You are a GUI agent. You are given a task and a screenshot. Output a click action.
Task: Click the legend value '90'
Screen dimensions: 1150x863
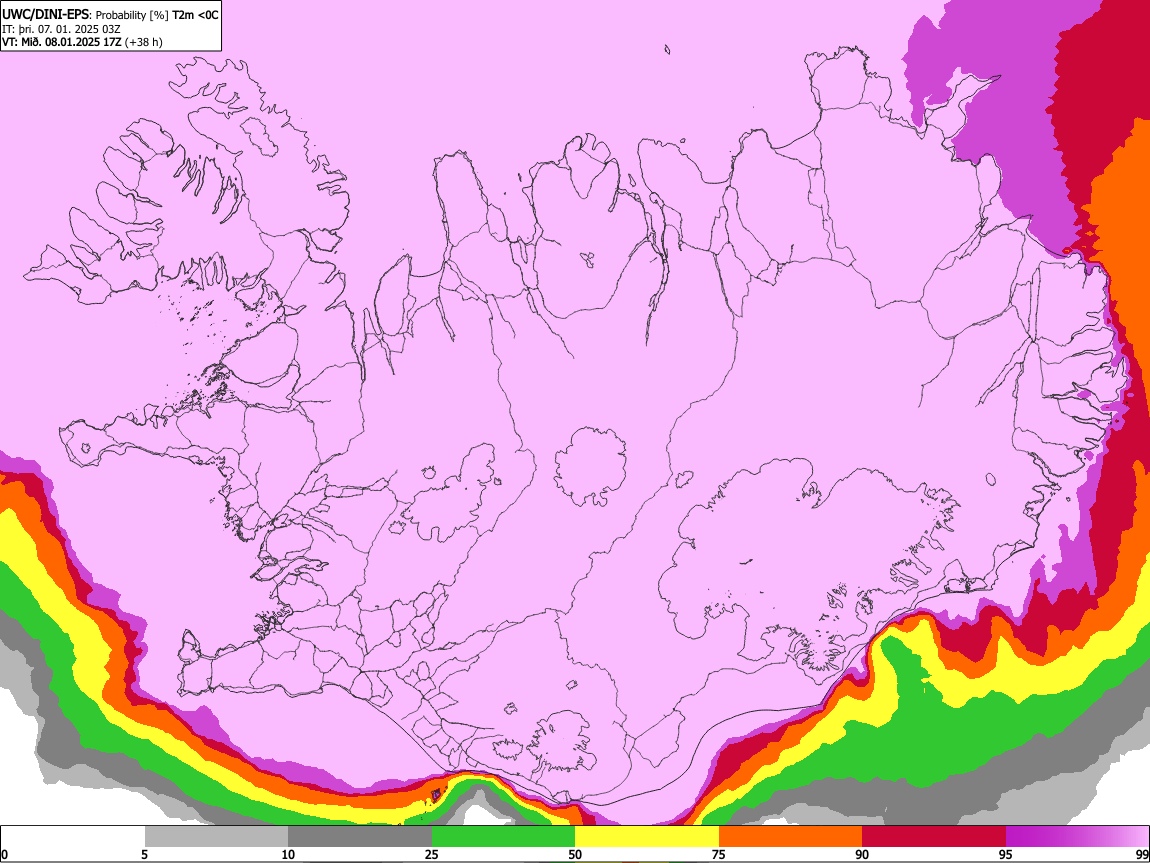pos(862,854)
